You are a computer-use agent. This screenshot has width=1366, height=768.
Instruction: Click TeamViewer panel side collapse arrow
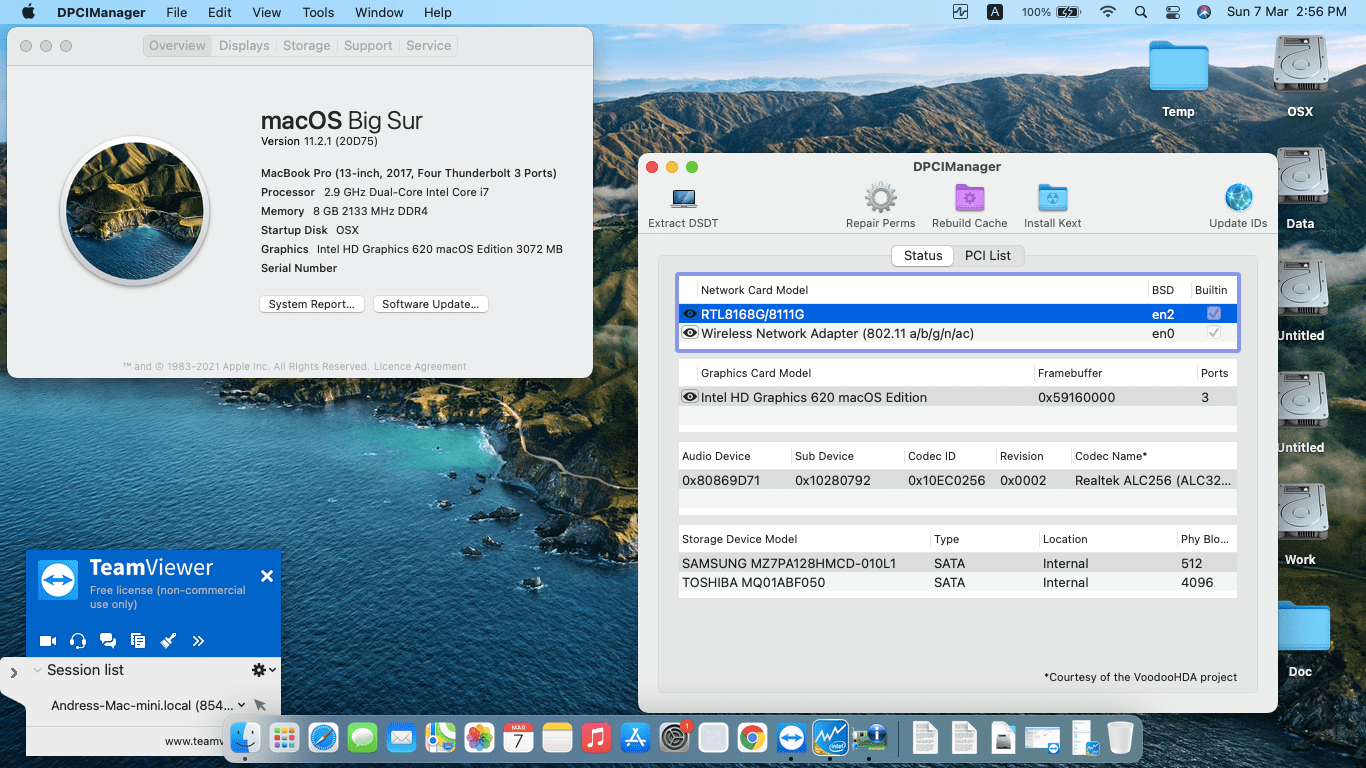(x=13, y=673)
